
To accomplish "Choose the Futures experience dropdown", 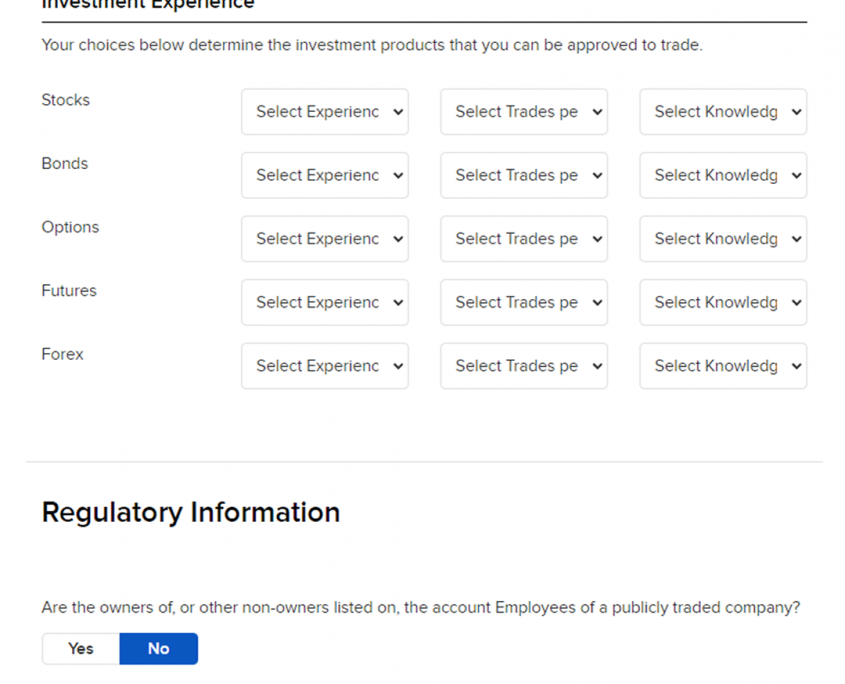I will [x=324, y=302].
